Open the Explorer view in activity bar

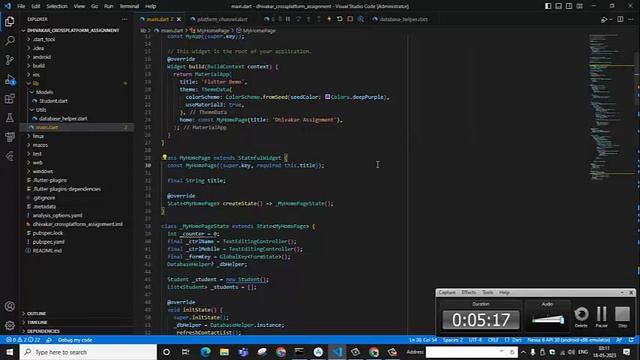click(x=9, y=21)
